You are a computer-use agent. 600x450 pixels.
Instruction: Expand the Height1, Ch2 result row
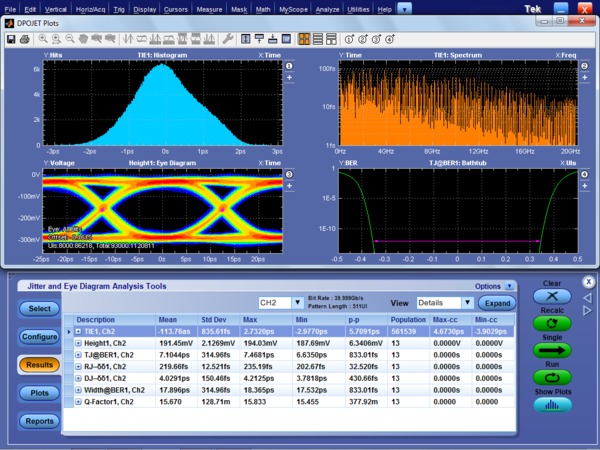coord(78,341)
